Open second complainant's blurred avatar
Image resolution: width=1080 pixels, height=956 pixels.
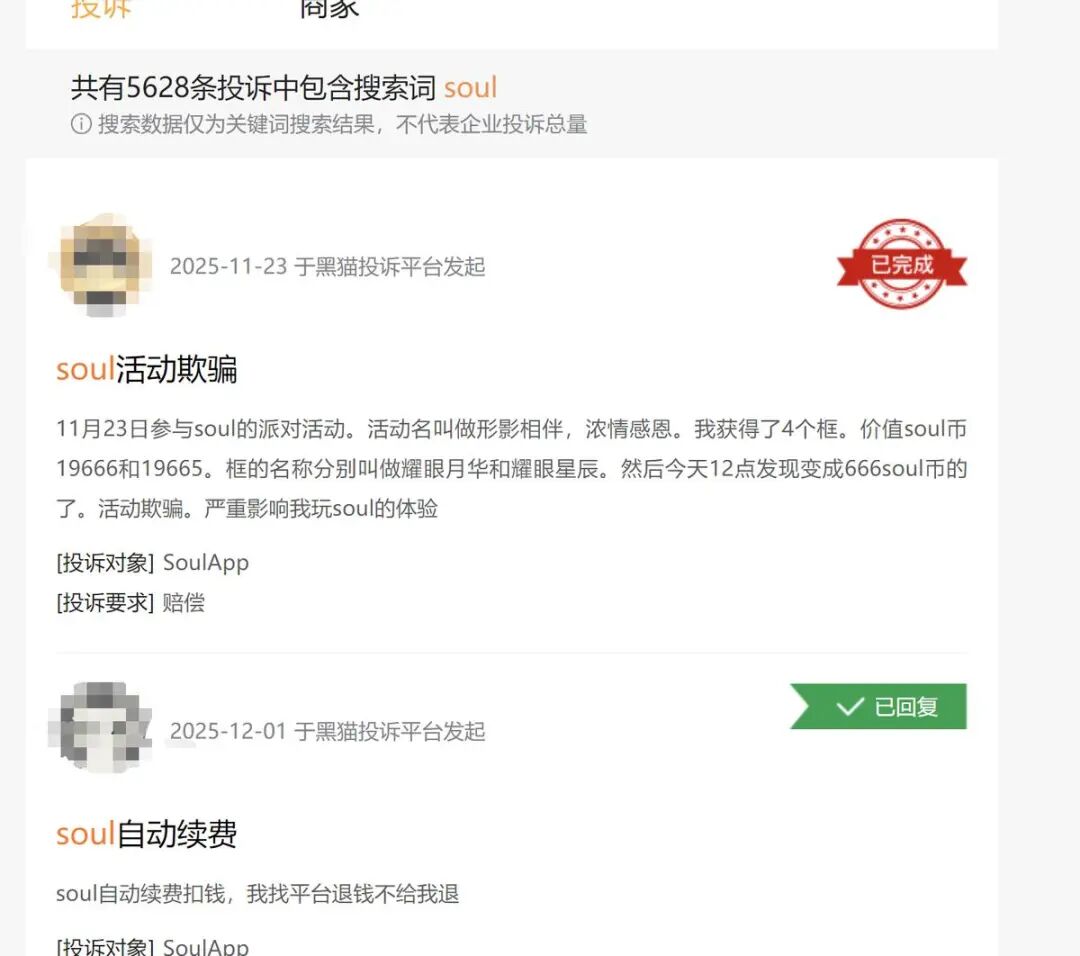coord(102,728)
